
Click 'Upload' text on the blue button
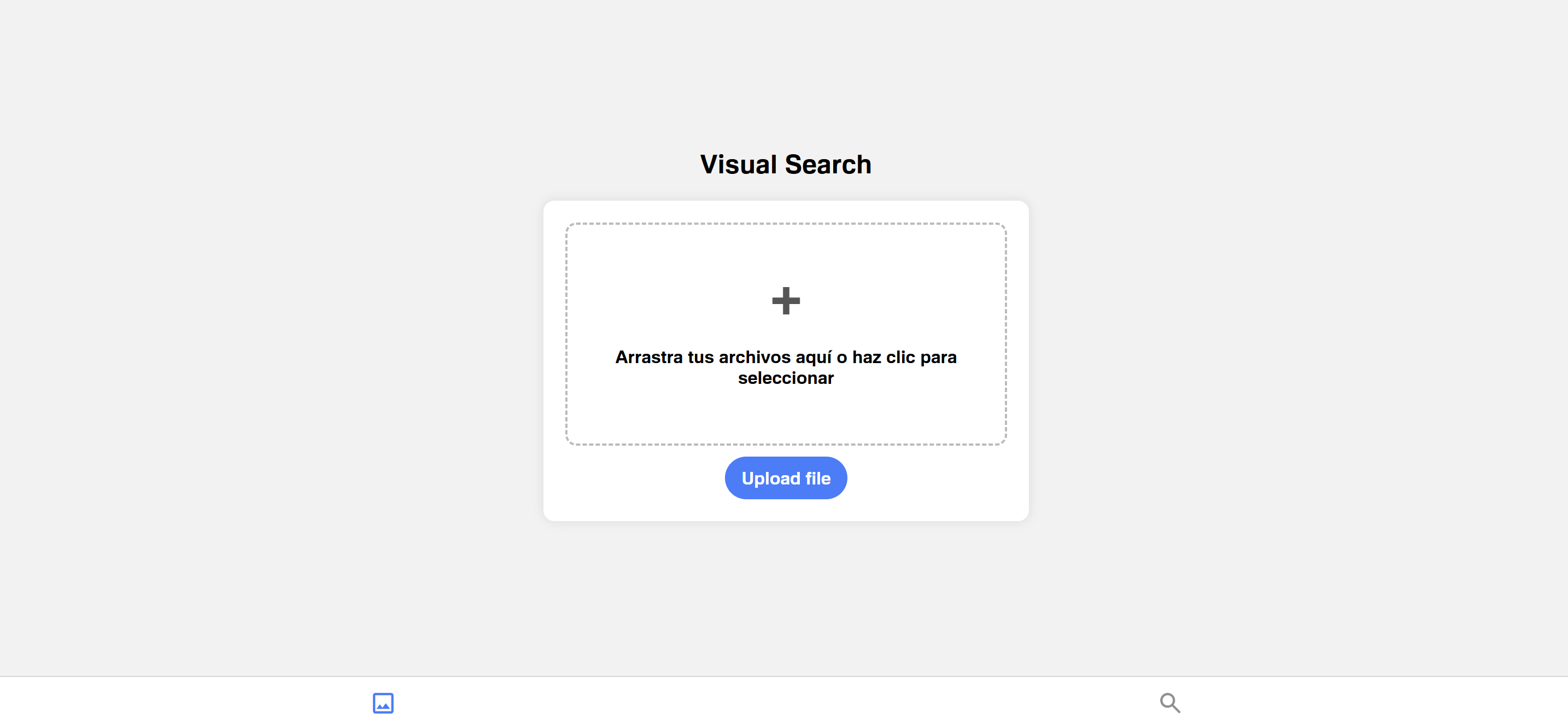pos(771,478)
